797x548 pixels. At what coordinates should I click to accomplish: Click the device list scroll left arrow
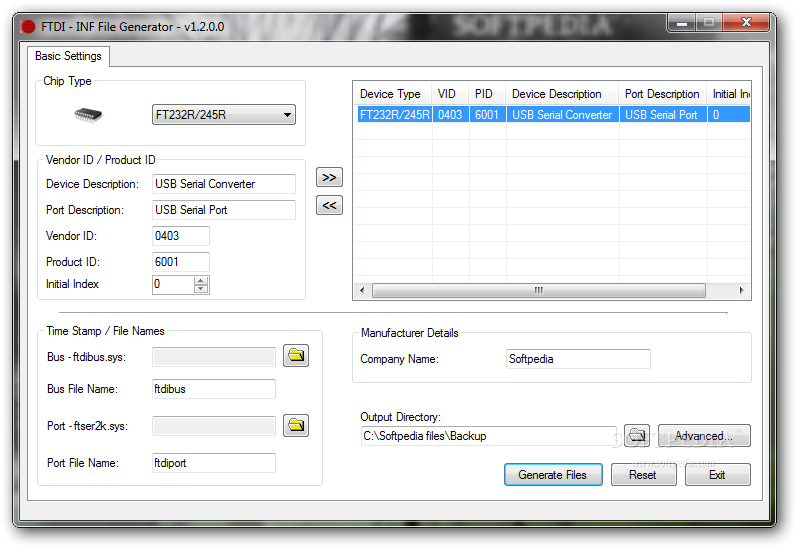pos(362,290)
